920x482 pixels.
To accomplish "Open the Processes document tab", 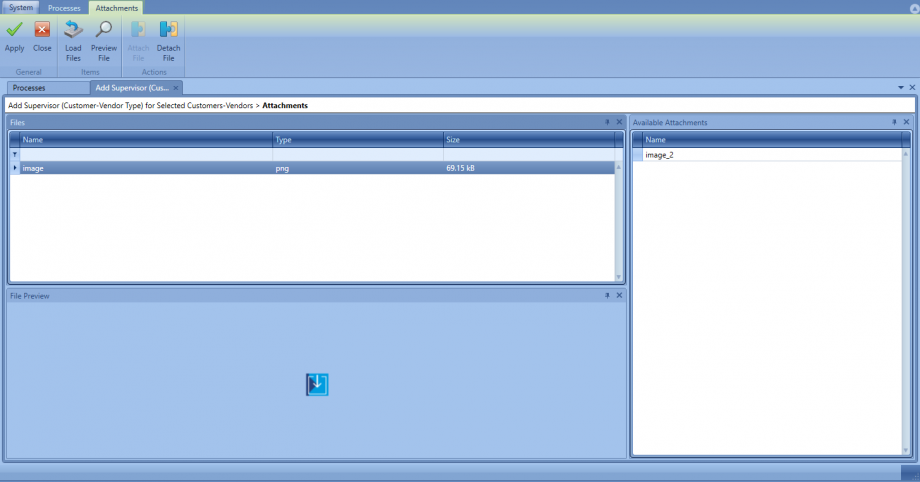I will 48,87.
